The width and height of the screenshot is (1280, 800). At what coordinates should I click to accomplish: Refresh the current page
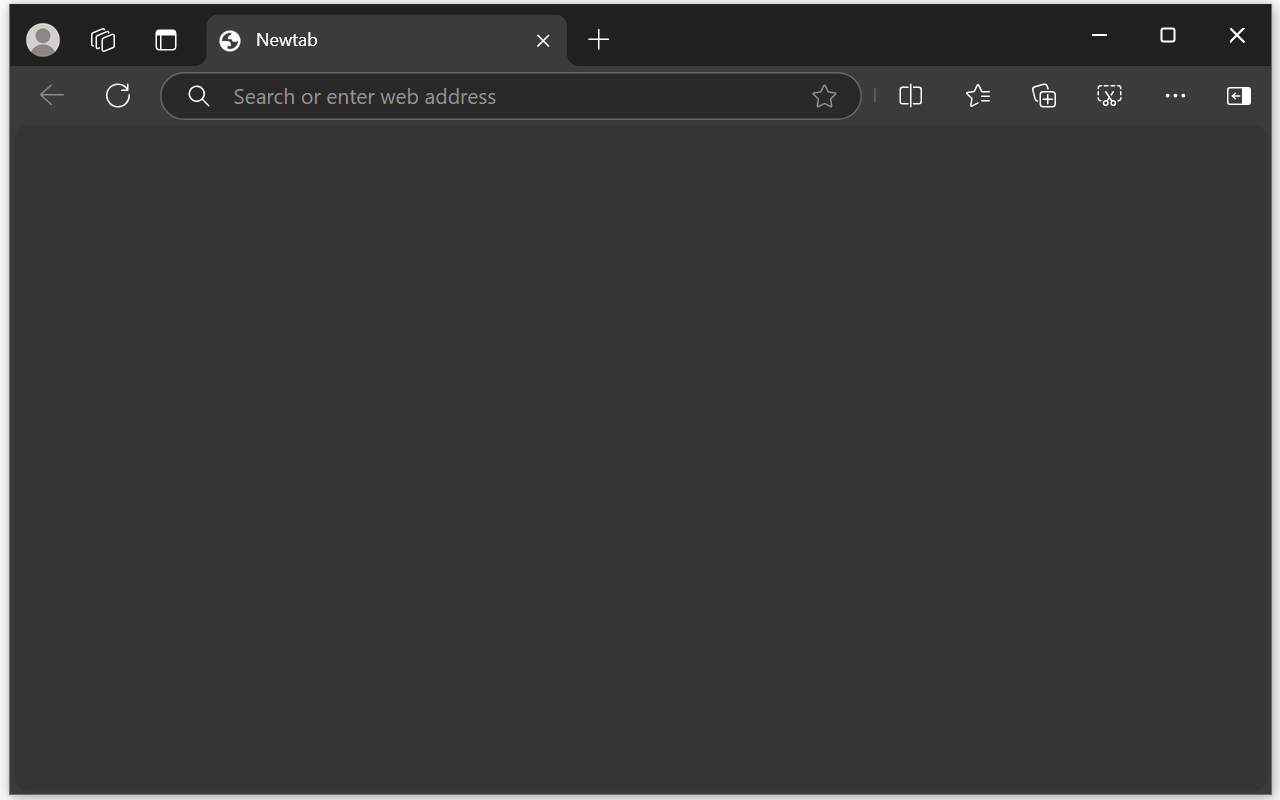[118, 96]
